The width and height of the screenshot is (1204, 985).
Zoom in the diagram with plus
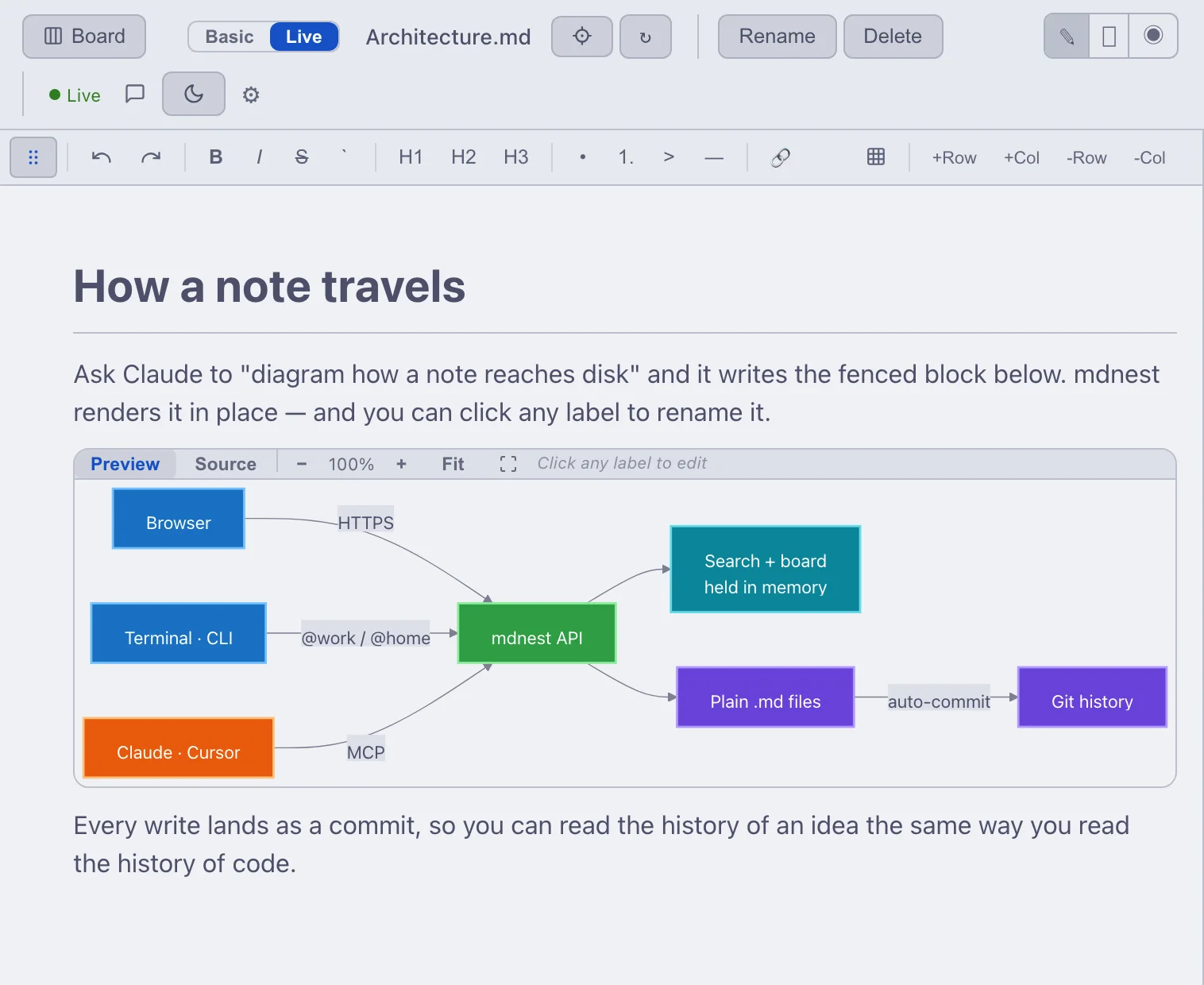[x=402, y=464]
